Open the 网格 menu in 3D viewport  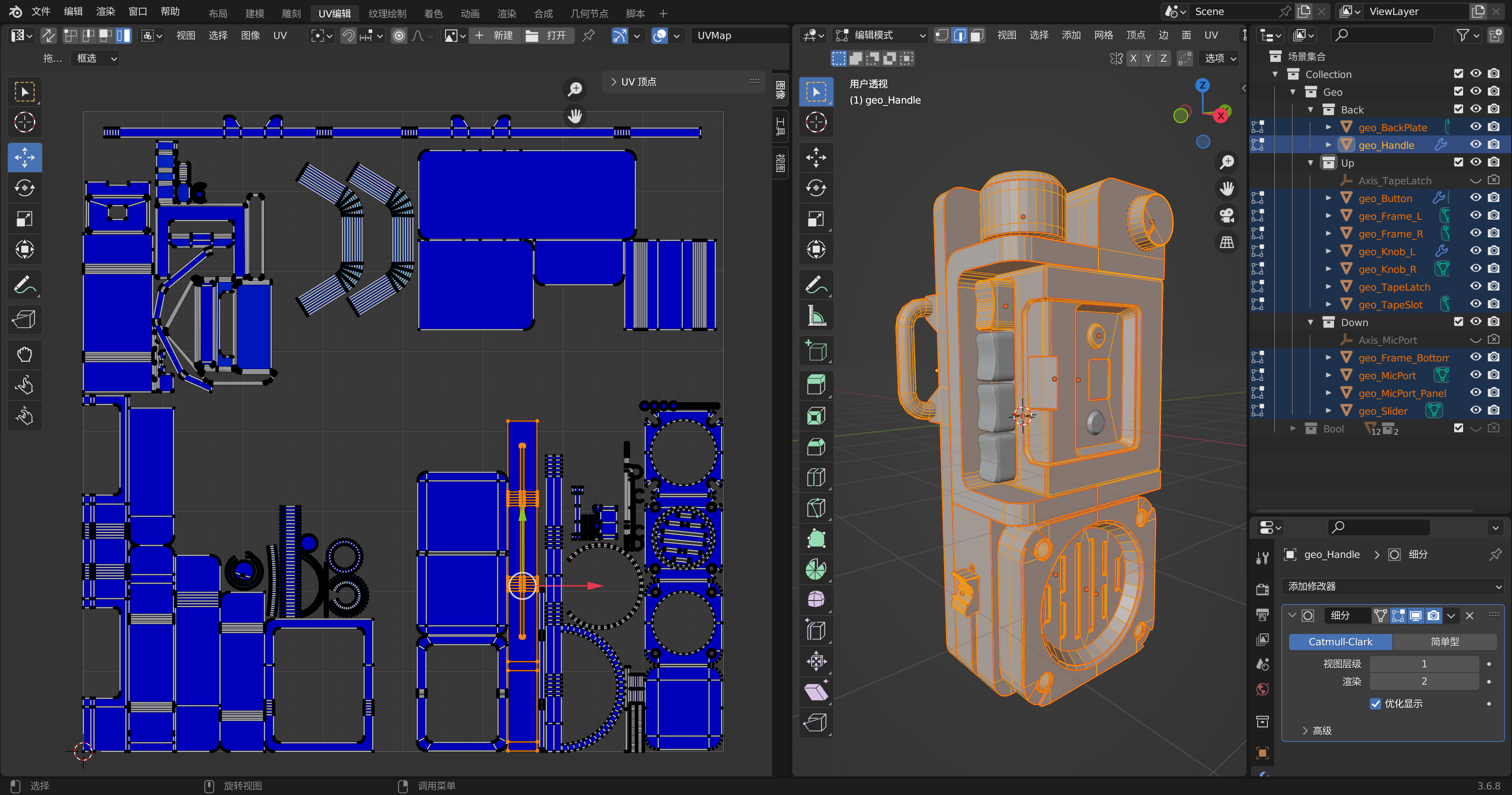(1103, 35)
